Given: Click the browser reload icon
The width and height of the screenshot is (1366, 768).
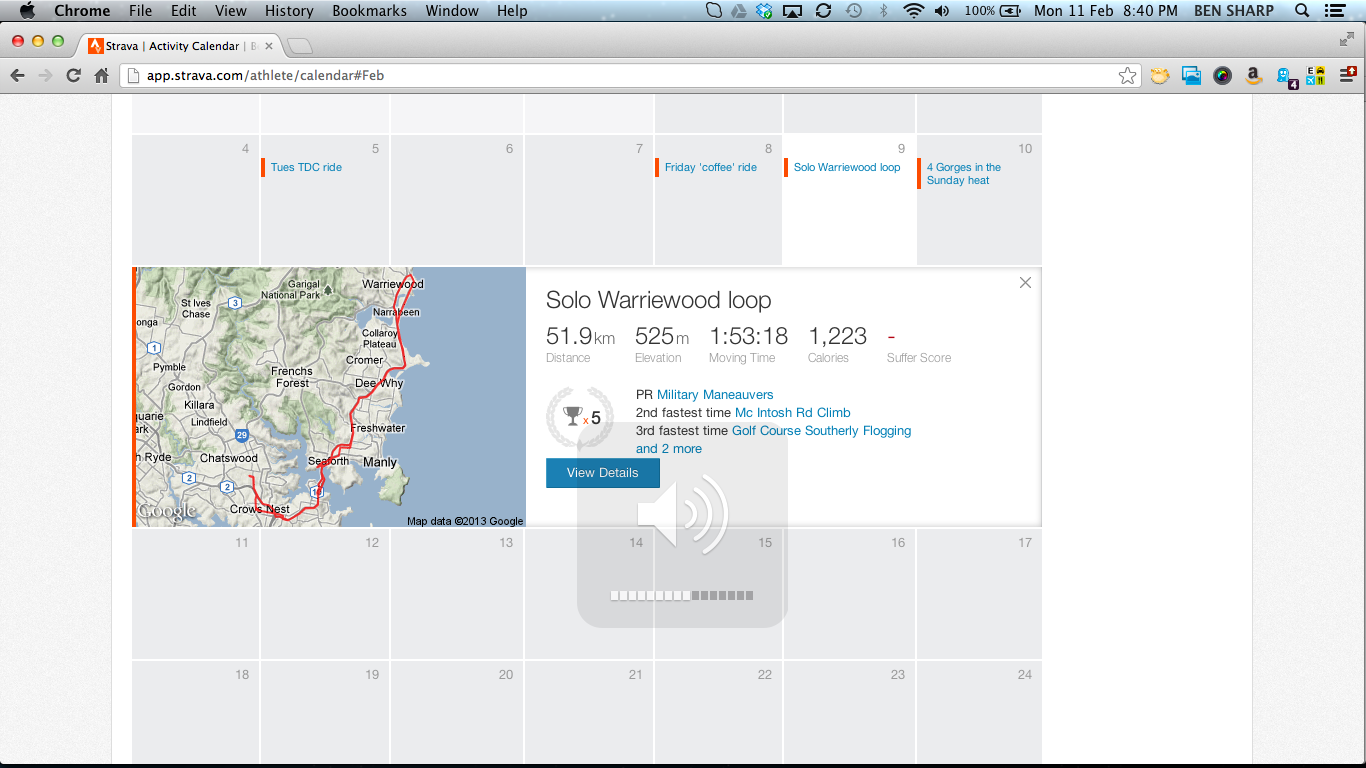Looking at the screenshot, I should (x=73, y=76).
